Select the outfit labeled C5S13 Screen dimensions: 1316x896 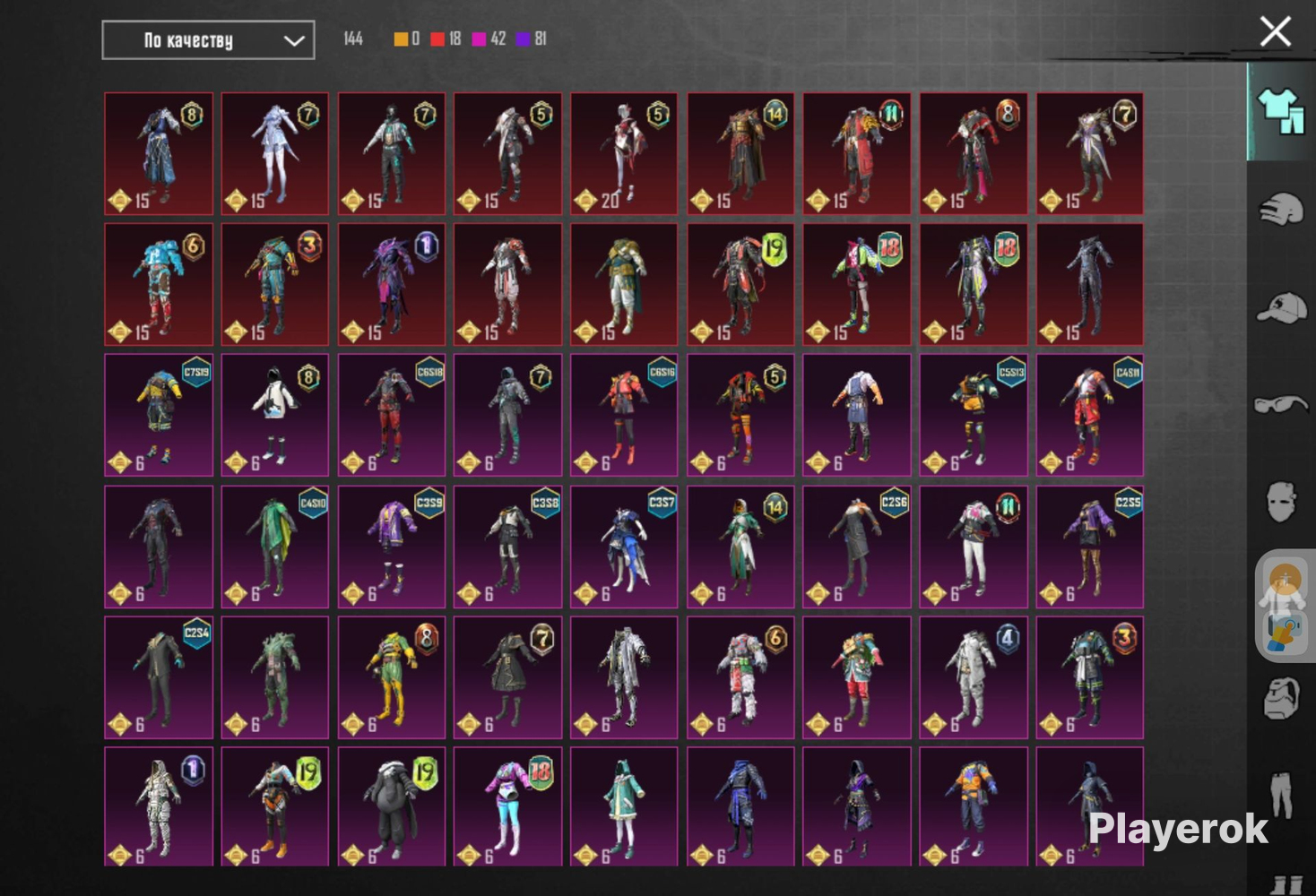click(x=974, y=415)
